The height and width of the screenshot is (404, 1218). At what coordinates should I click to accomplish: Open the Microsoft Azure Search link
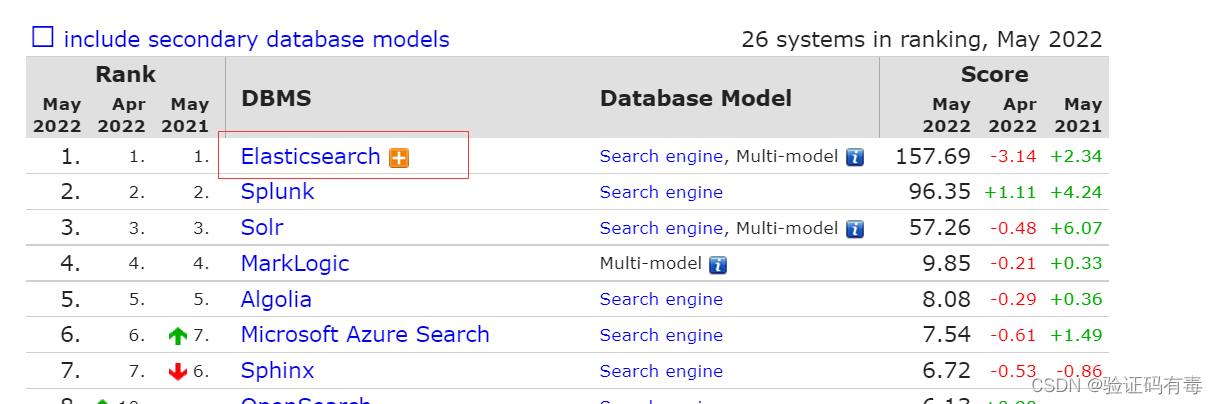[365, 335]
